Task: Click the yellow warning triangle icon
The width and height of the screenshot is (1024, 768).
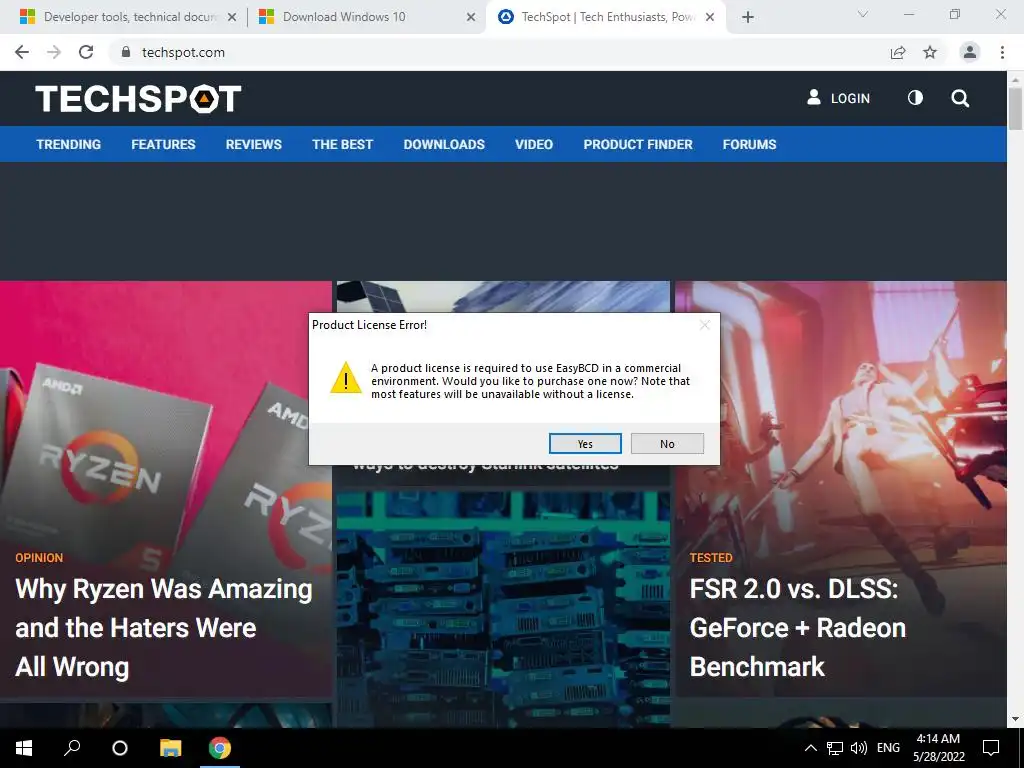Action: coord(345,377)
